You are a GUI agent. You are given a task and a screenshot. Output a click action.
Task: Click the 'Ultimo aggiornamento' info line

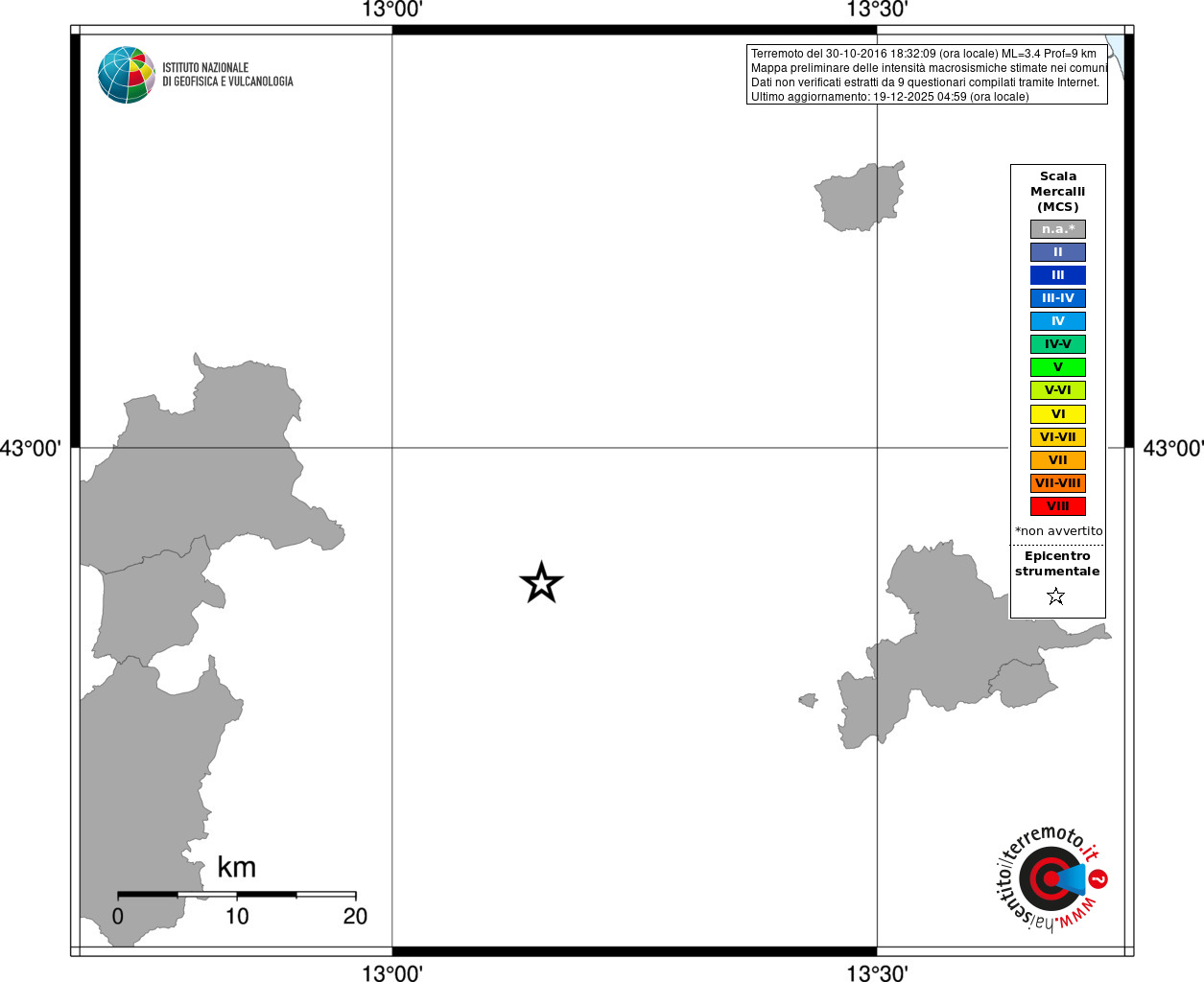(889, 97)
